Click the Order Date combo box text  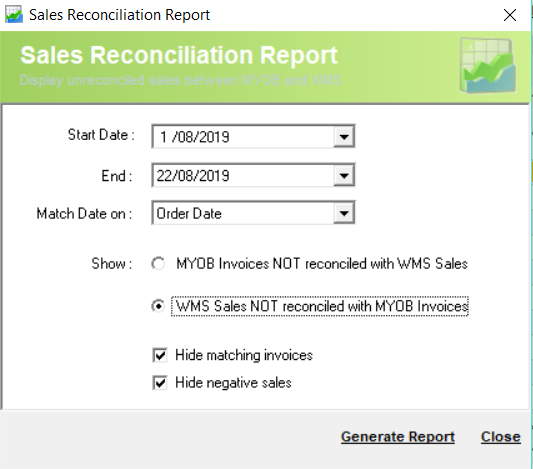[189, 214]
